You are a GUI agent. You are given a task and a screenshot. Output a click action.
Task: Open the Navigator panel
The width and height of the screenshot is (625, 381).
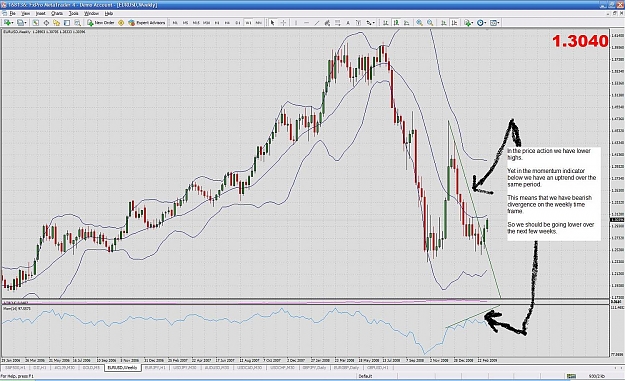56,23
